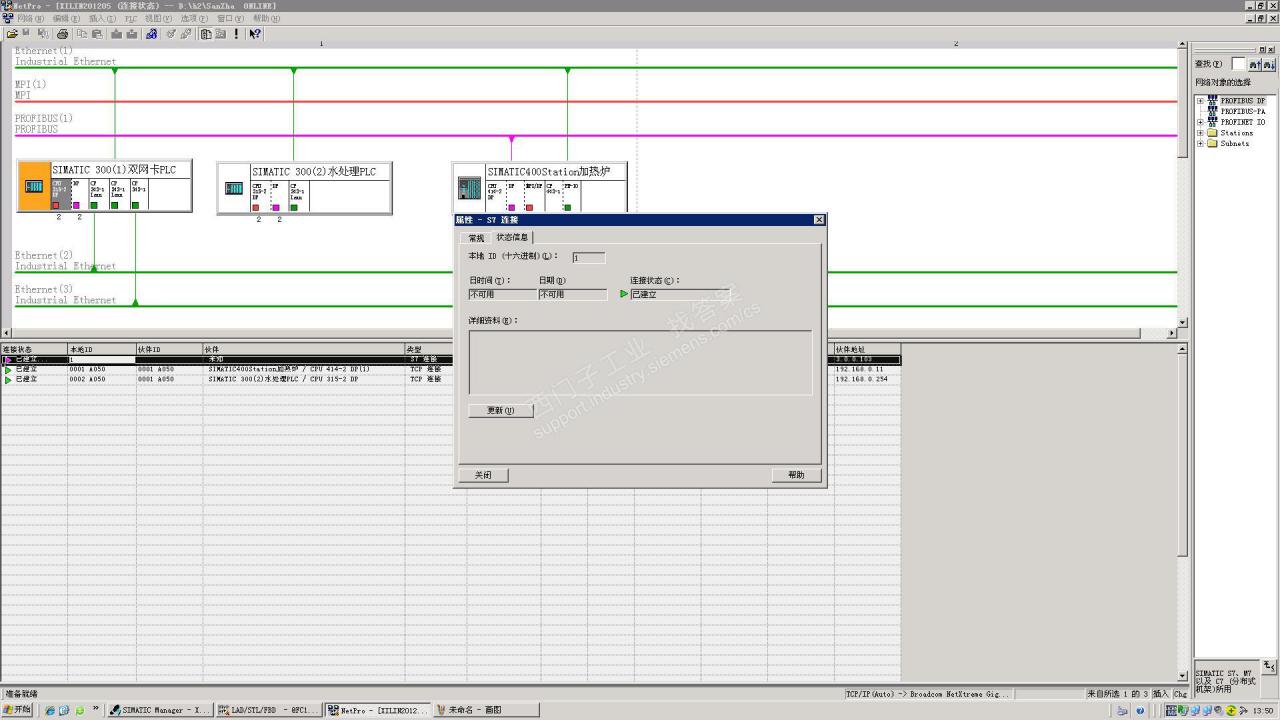Click the 伙伴地址 column header
The image size is (1280, 720).
coord(866,349)
